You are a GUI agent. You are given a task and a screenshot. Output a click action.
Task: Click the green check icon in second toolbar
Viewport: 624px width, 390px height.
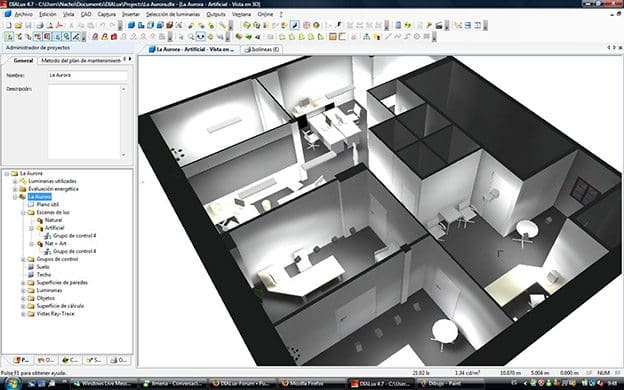248,37
